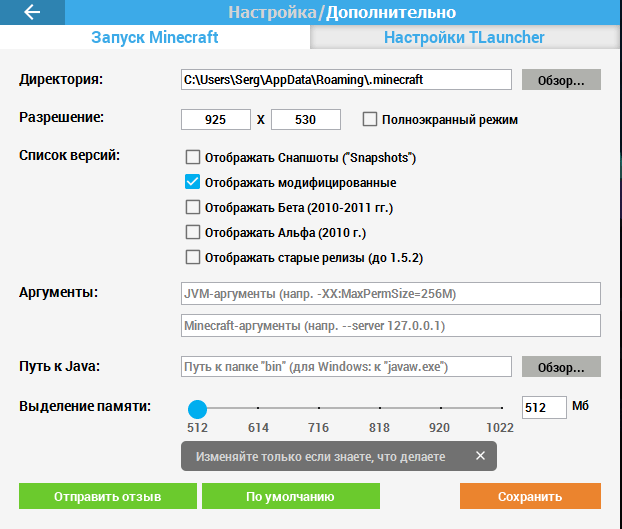Set memory slider to 818 tick
The height and width of the screenshot is (529, 622).
(380, 408)
